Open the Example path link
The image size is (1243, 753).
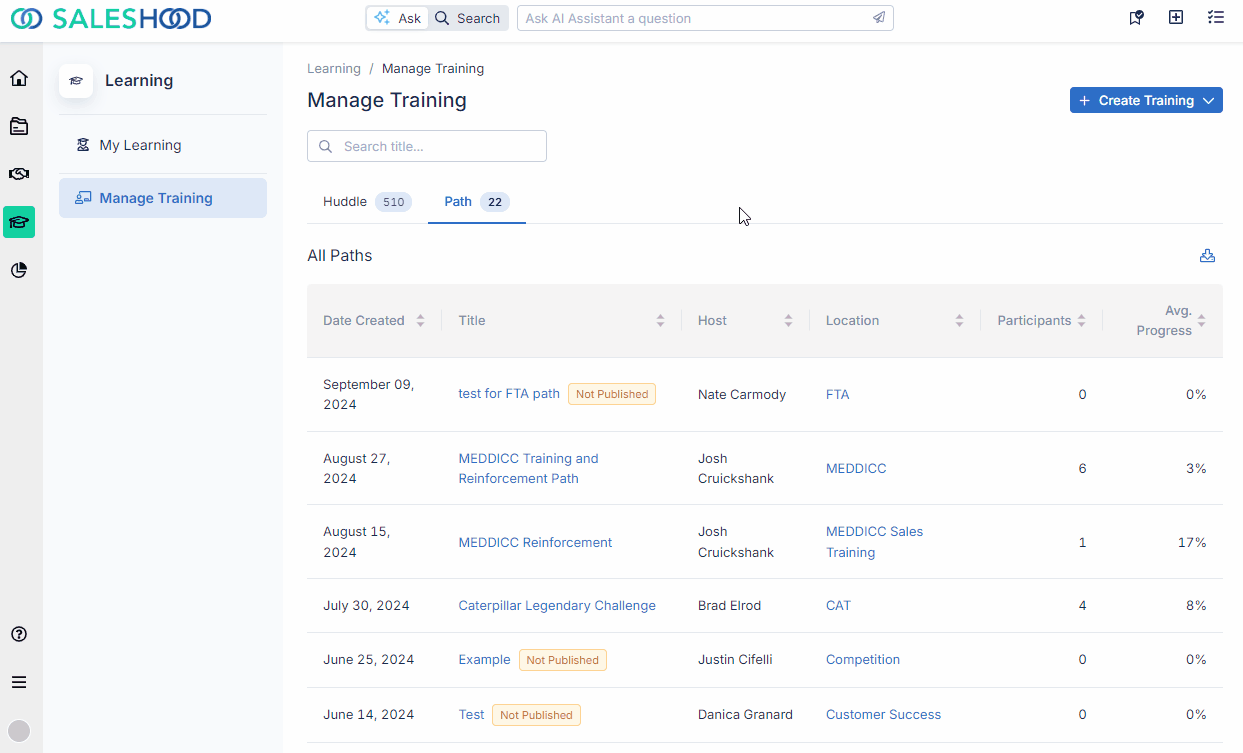point(484,660)
